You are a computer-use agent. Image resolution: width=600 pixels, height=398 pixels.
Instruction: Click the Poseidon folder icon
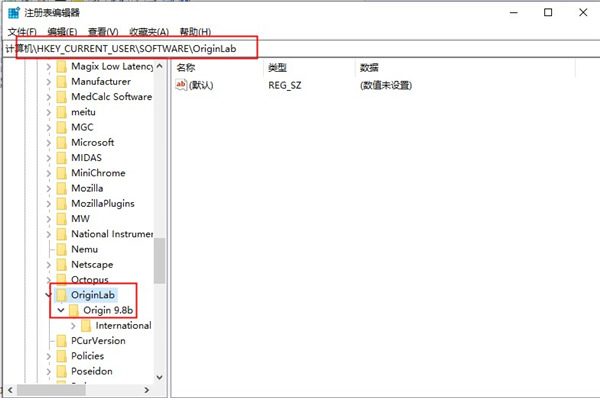(x=62, y=371)
